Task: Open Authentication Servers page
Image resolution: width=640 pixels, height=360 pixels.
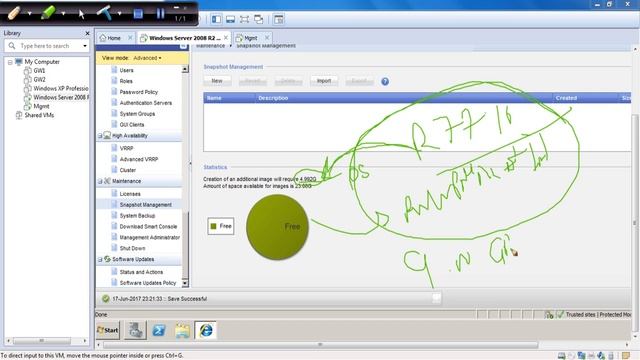Action: point(146,103)
